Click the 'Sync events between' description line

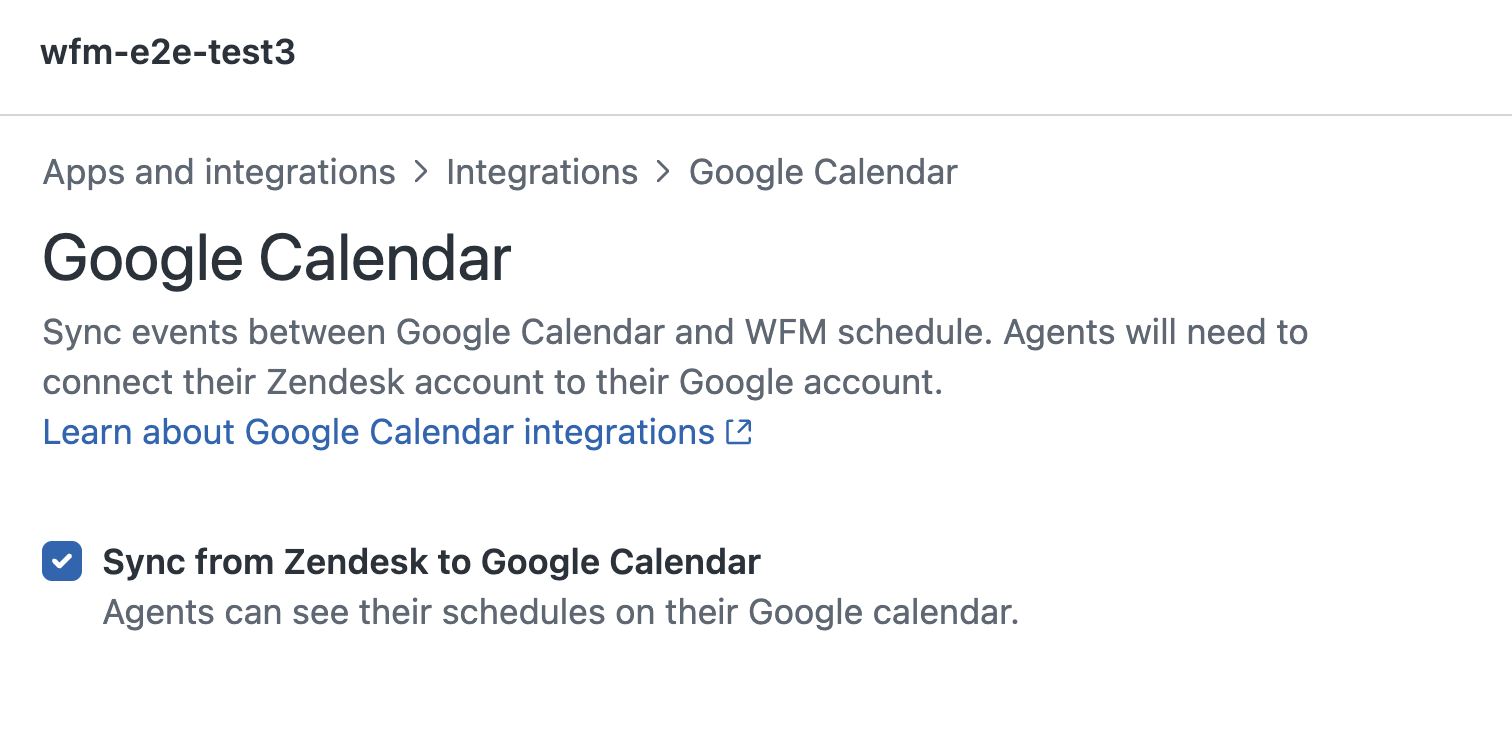click(x=200, y=332)
